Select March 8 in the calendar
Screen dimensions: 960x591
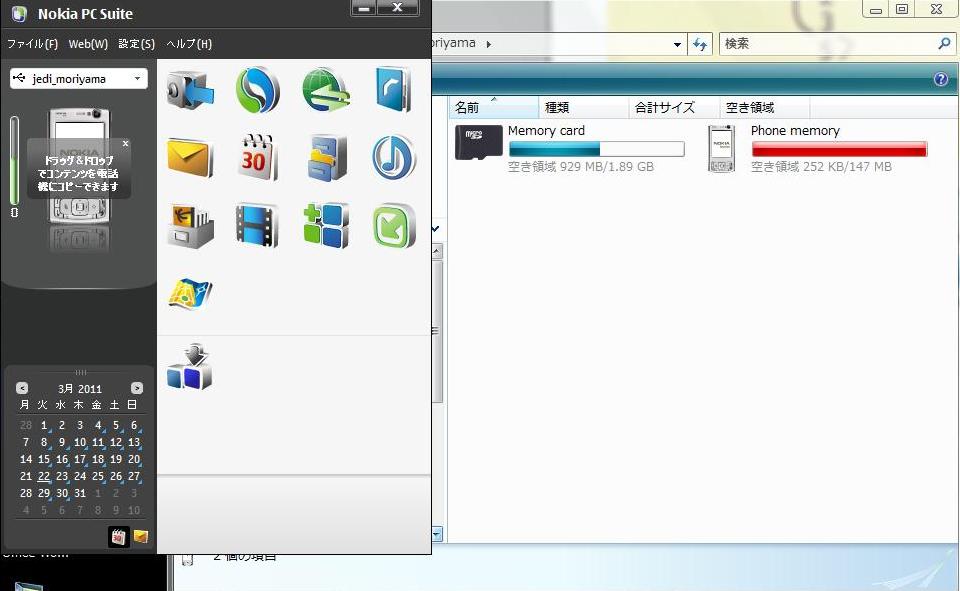(44, 442)
